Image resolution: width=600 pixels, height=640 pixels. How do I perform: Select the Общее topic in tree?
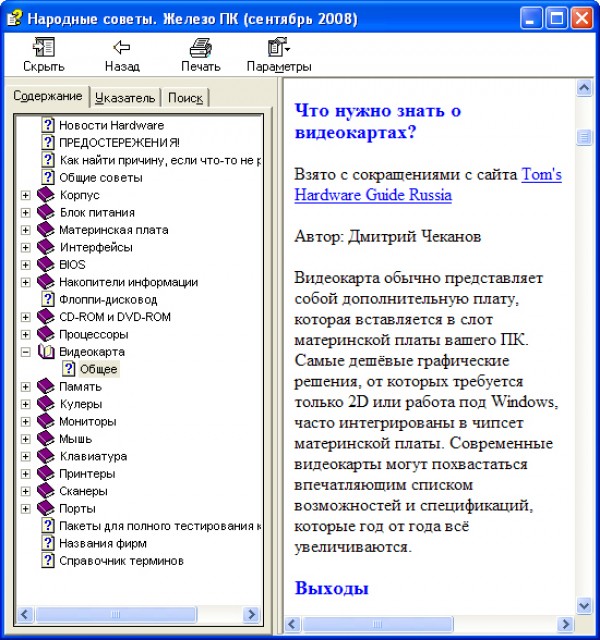coord(98,369)
